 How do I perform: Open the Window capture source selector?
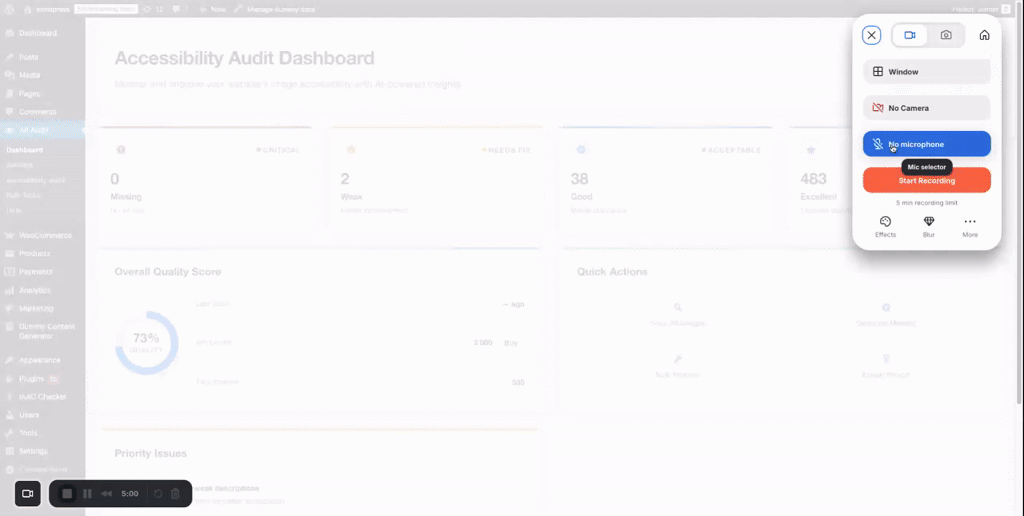pos(927,72)
